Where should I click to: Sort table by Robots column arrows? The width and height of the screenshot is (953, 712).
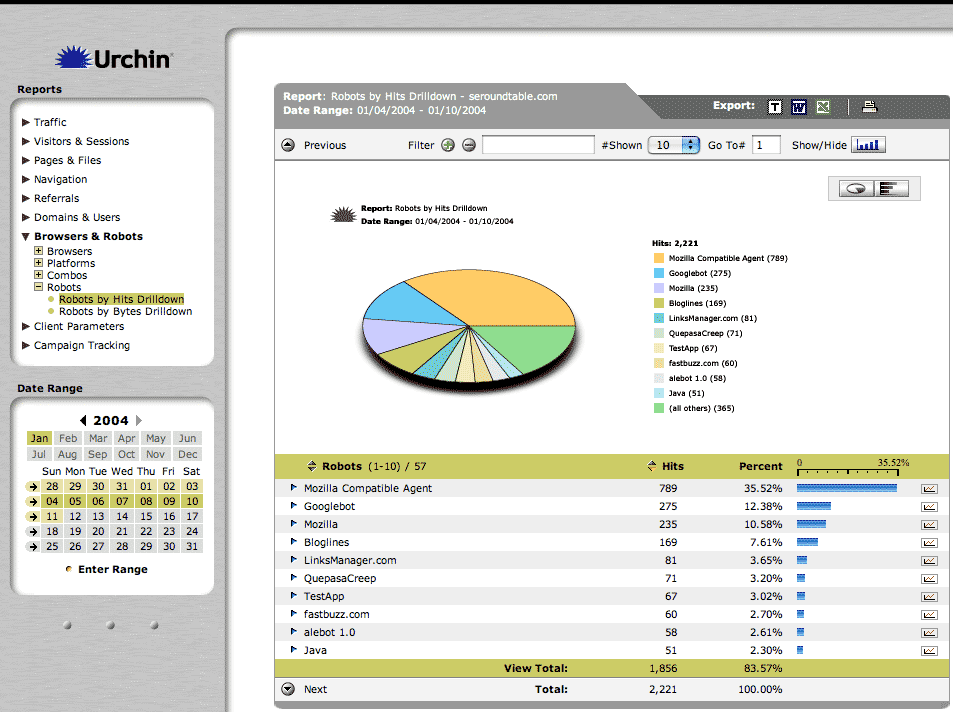312,466
